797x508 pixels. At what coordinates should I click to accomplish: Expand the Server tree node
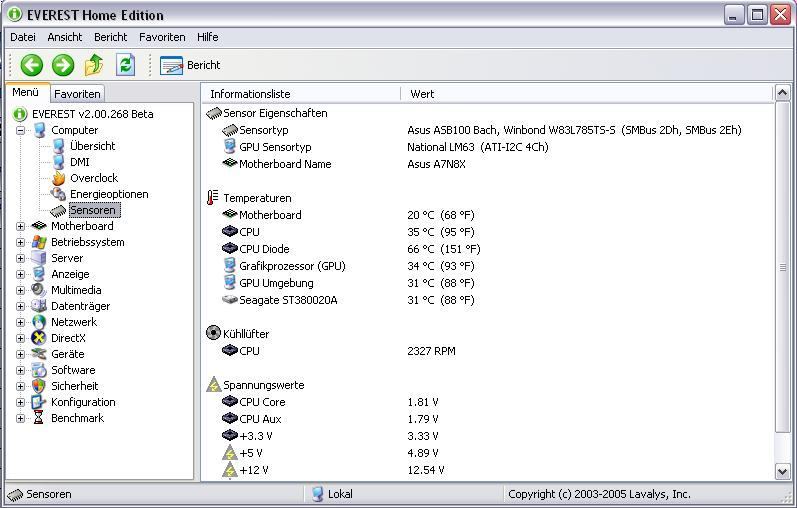click(20, 258)
